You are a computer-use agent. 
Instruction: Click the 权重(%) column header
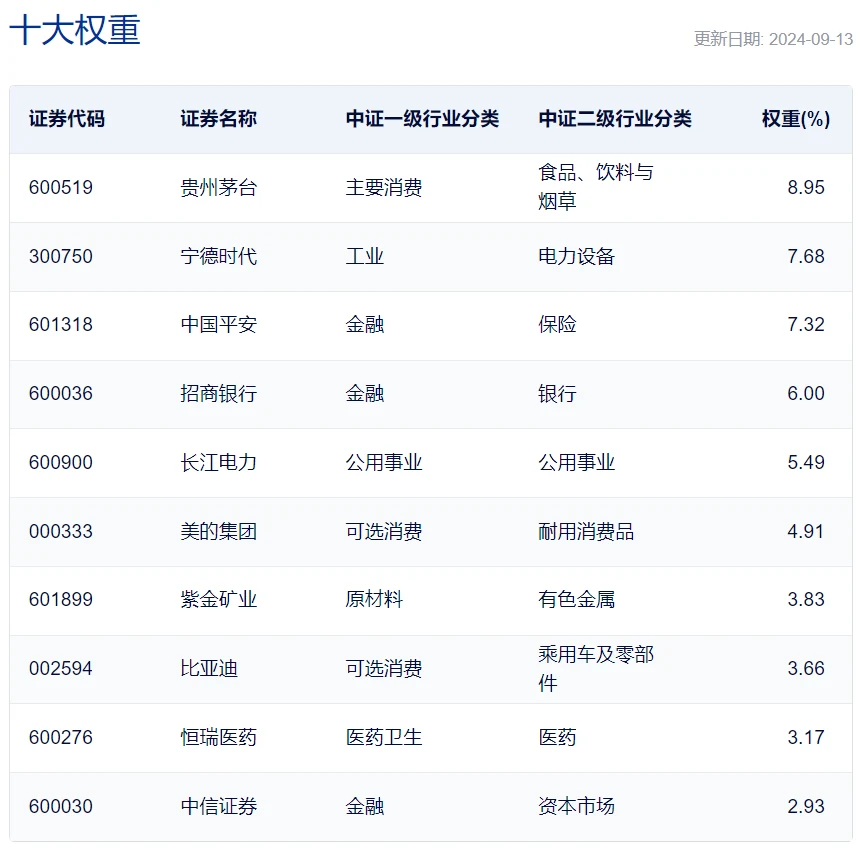click(x=796, y=119)
